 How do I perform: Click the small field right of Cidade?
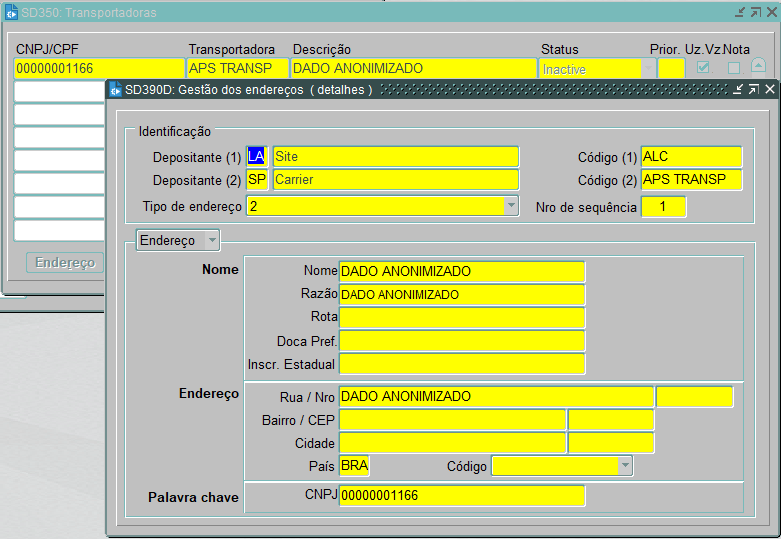point(611,443)
